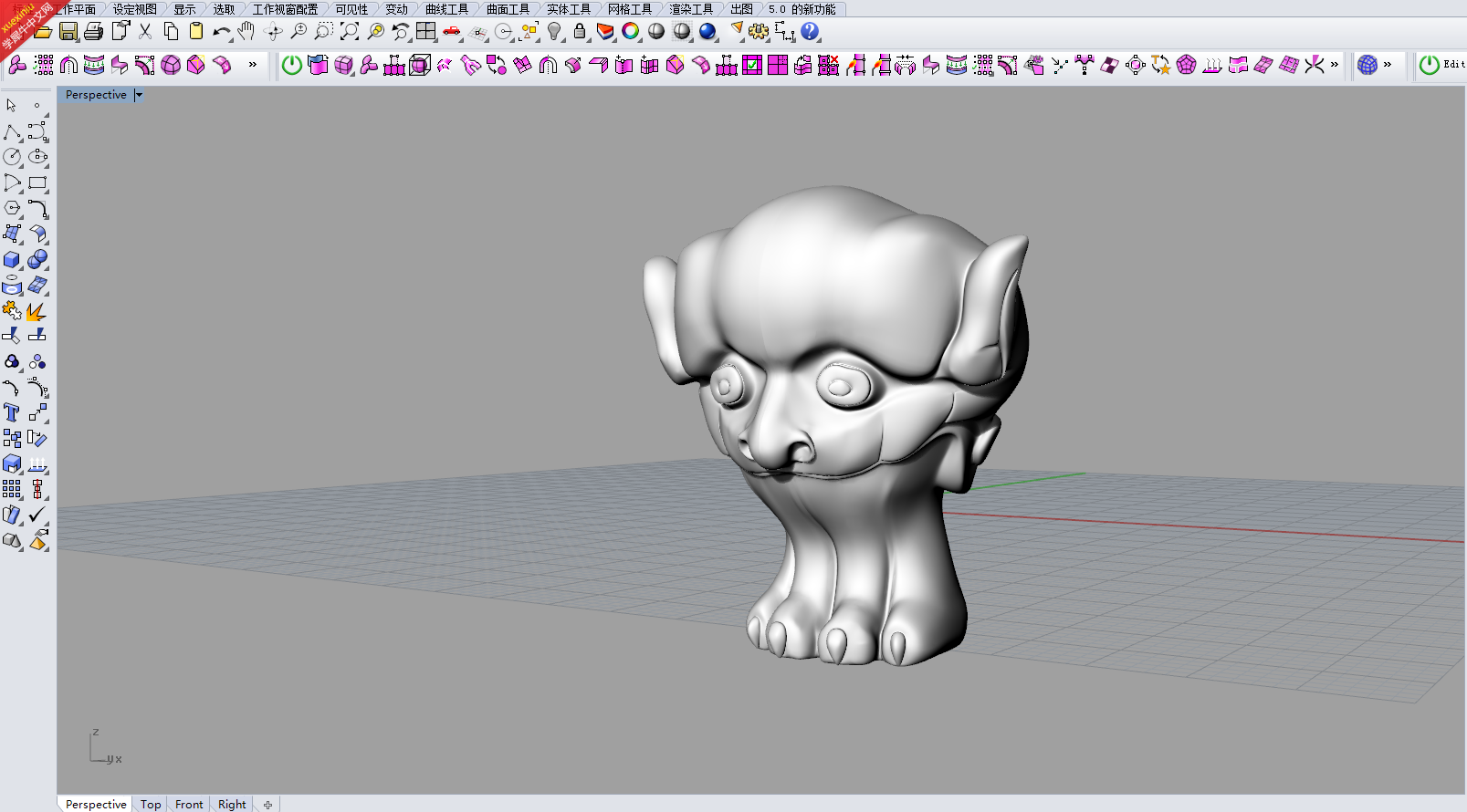Click the padlock lock objects icon

point(580,32)
